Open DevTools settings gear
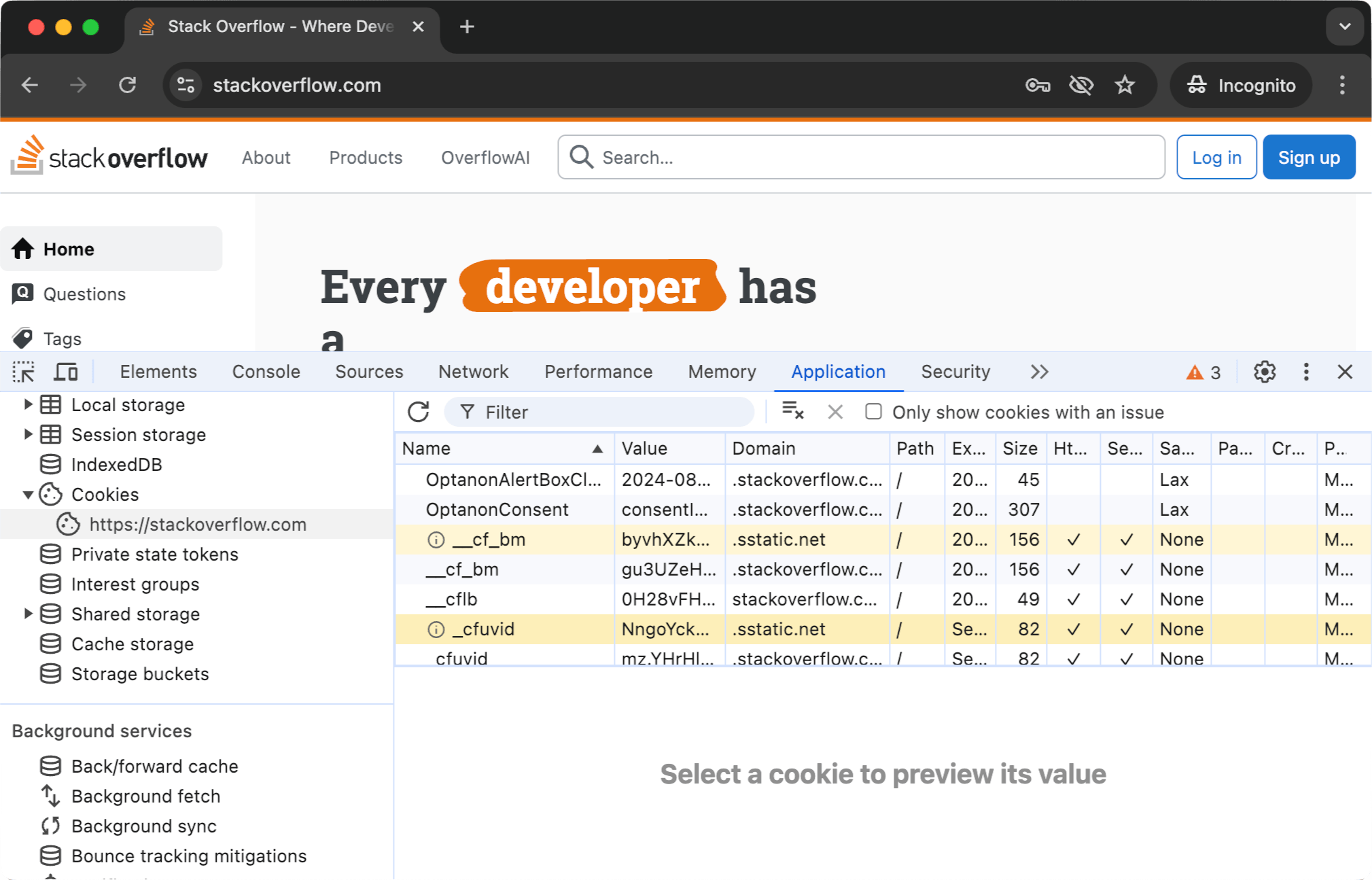The height and width of the screenshot is (880, 1372). tap(1265, 372)
